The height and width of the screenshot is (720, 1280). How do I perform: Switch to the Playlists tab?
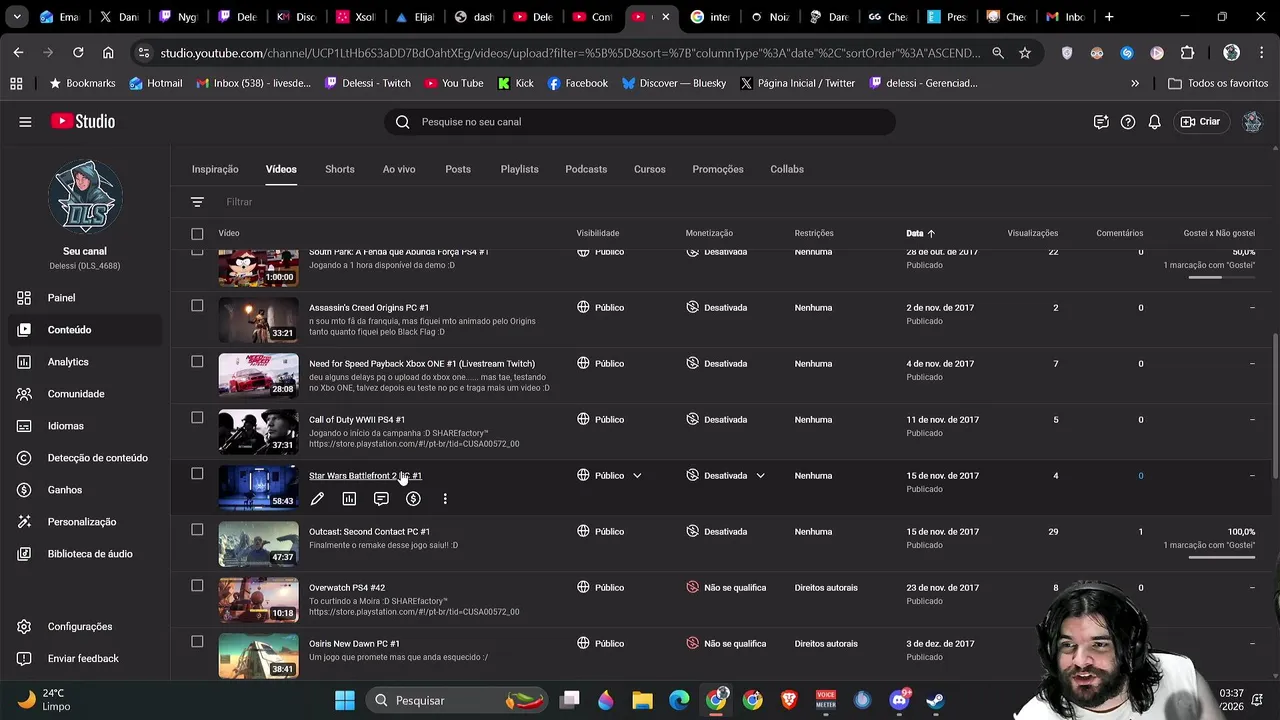click(x=520, y=169)
